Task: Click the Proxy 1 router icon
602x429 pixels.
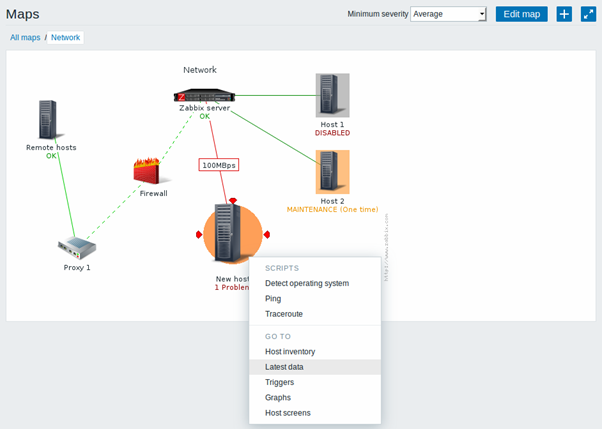Action: [77, 248]
